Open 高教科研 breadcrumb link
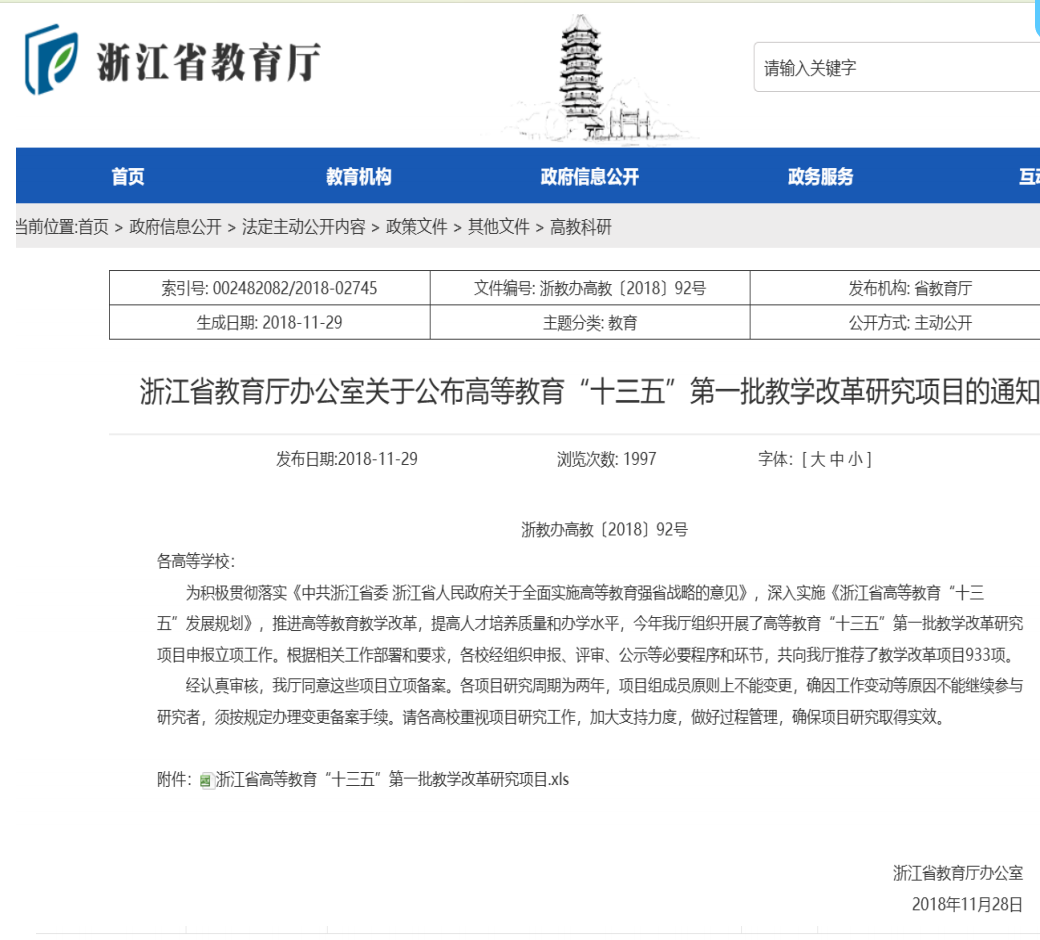This screenshot has height=940, width=1040. [581, 227]
